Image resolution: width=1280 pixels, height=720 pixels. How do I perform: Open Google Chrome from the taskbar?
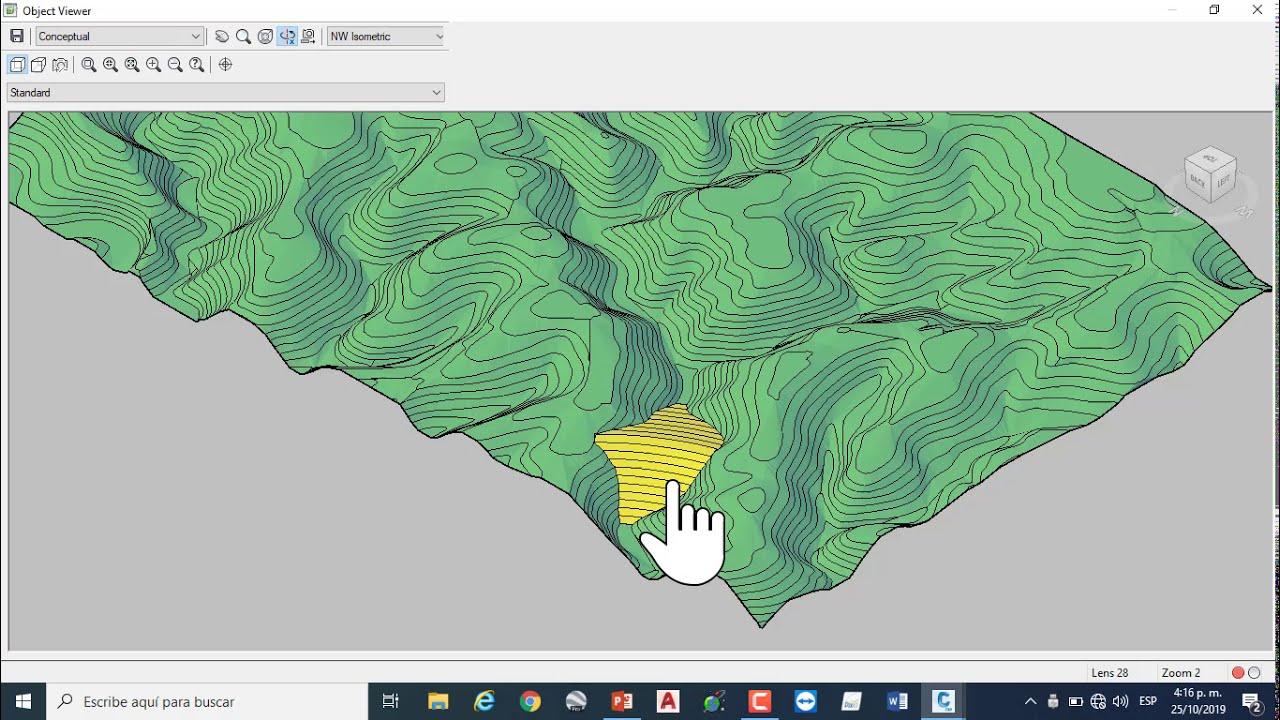[530, 702]
